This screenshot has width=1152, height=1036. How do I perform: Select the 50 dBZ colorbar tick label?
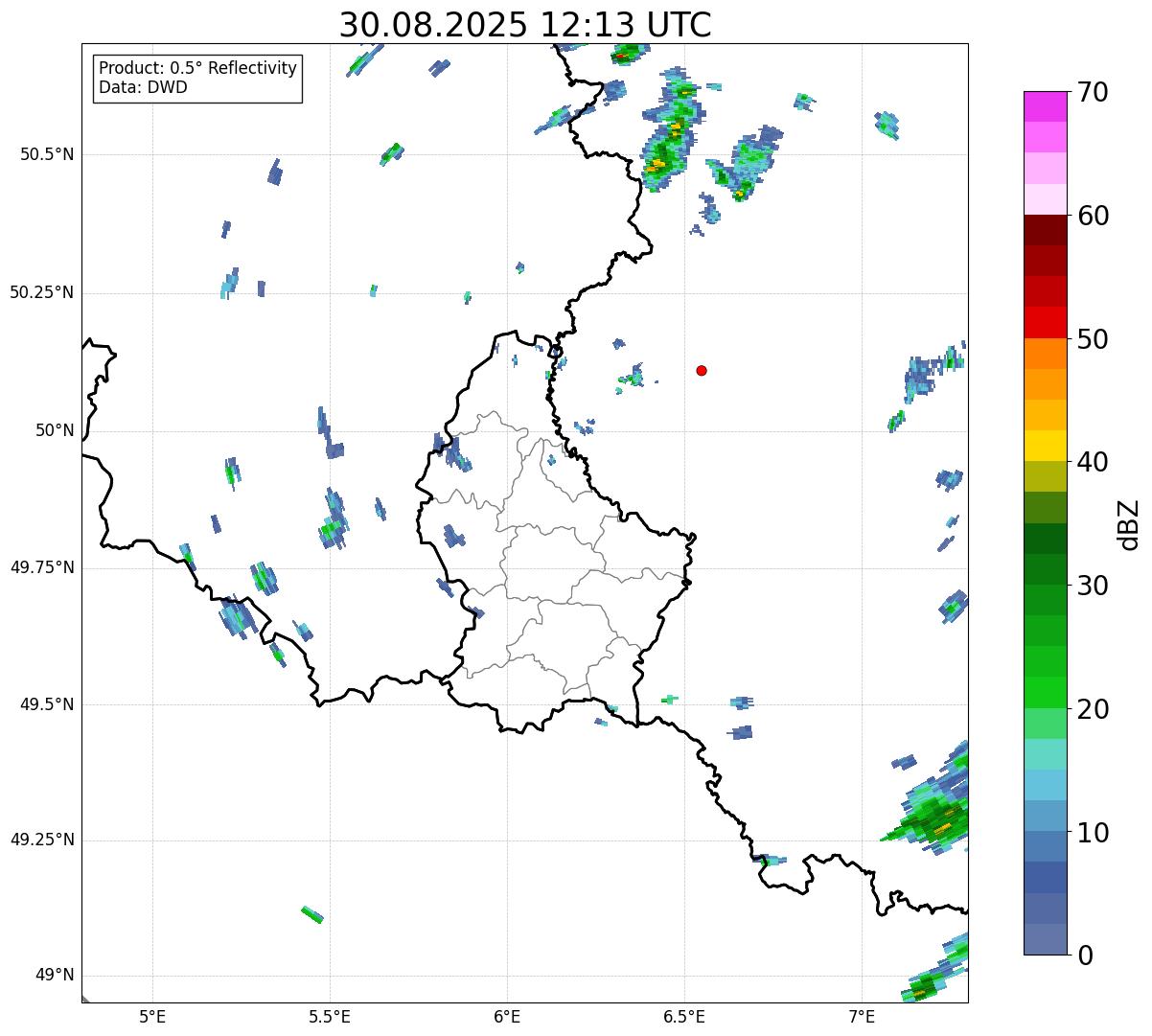coord(1093,339)
